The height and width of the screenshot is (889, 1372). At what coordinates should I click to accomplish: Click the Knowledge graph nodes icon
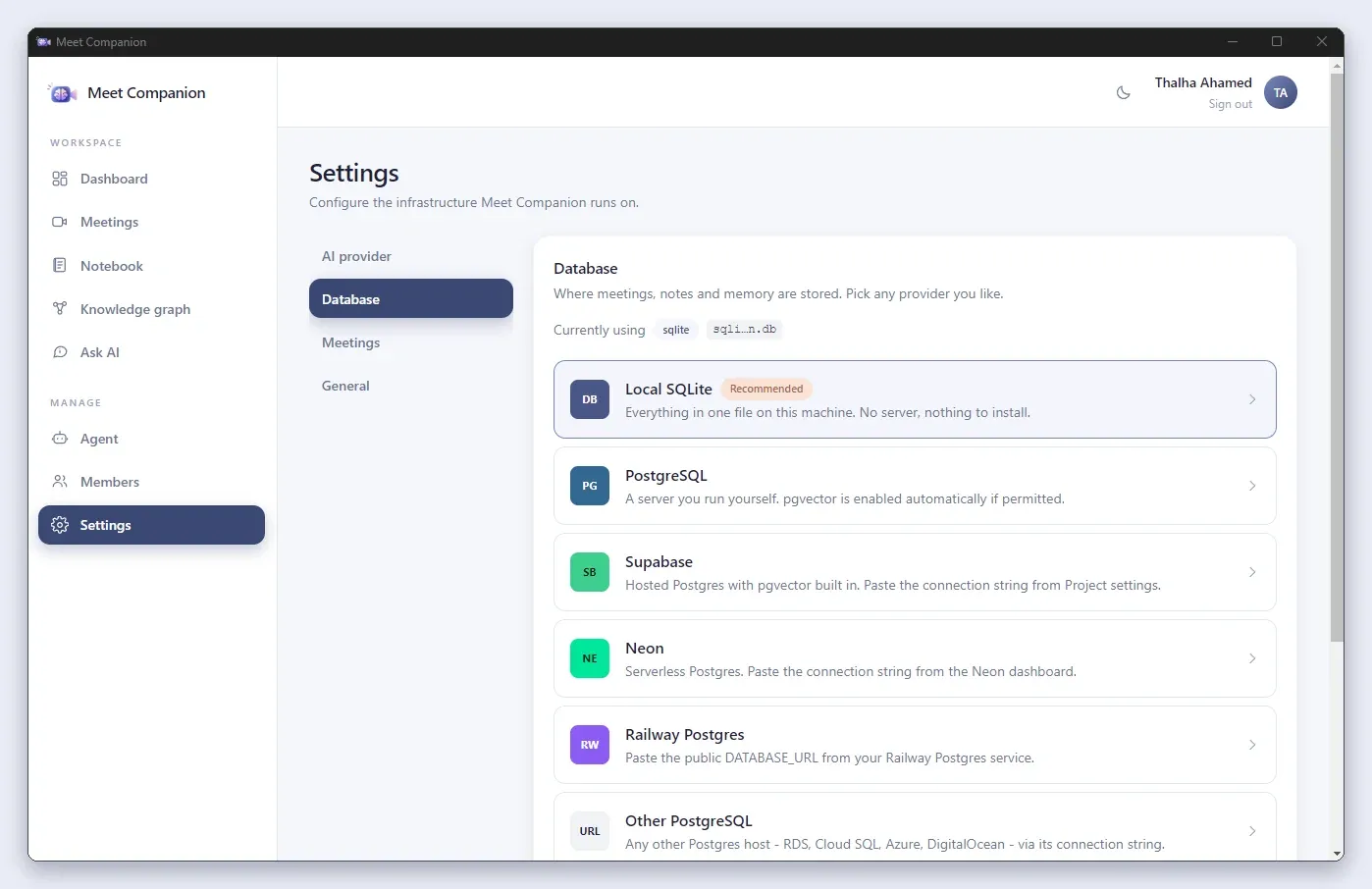[x=60, y=309]
